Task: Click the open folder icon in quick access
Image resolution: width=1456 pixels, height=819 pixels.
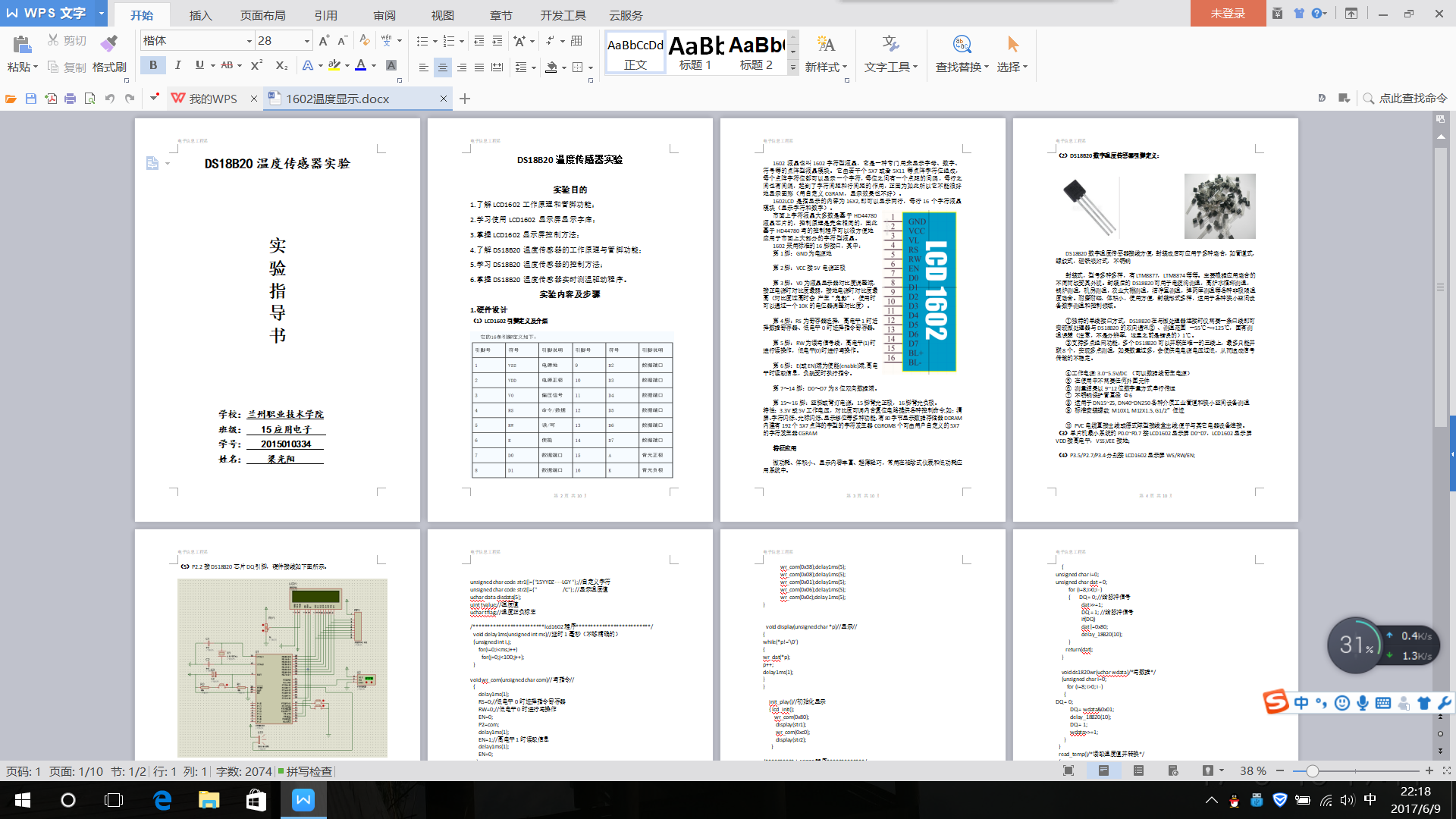Action: [11, 99]
